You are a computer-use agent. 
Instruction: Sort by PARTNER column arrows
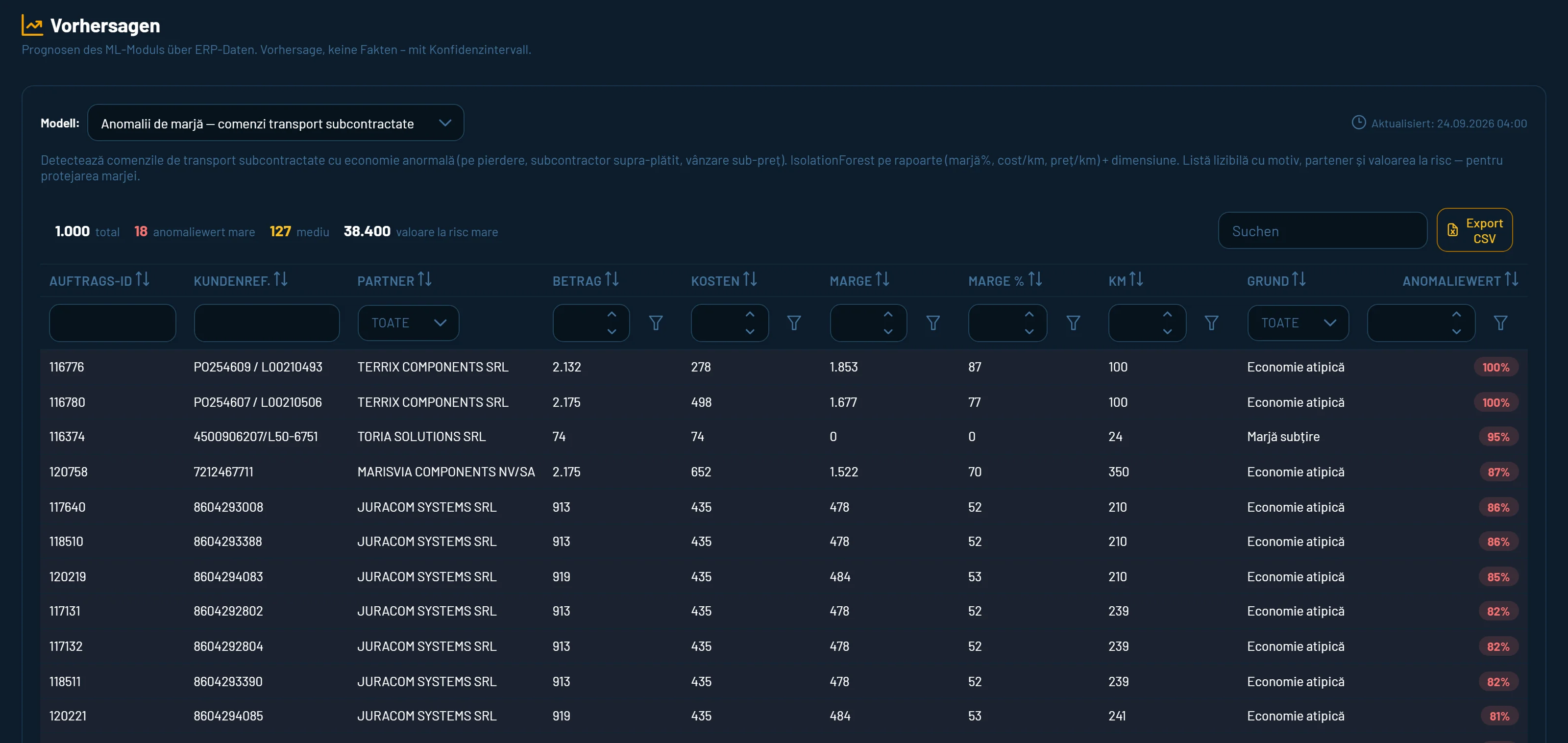pos(425,279)
